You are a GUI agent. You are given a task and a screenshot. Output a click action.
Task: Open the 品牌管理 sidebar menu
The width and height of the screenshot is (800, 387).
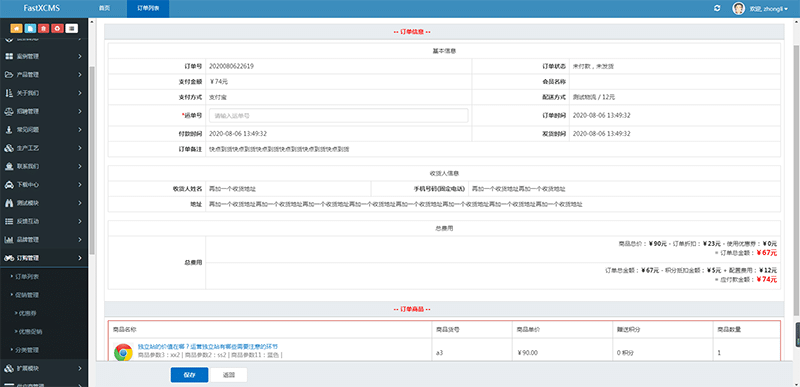(x=44, y=240)
